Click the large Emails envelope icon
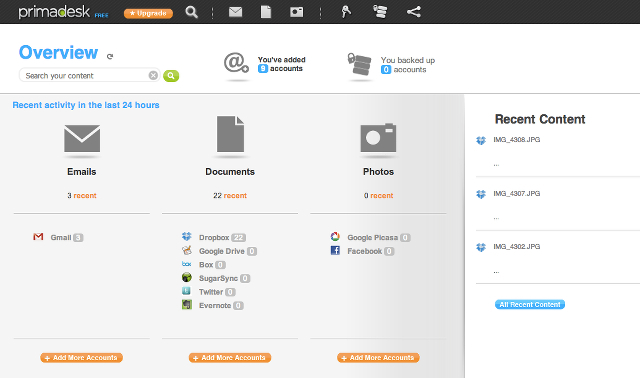Image resolution: width=640 pixels, height=378 pixels. click(82, 138)
